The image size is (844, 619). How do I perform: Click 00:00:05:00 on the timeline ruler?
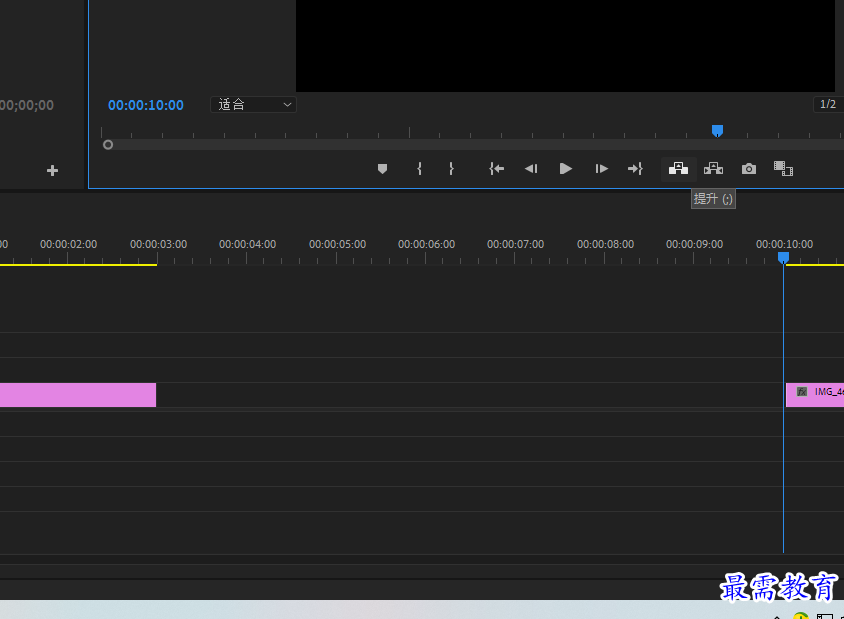(x=337, y=244)
